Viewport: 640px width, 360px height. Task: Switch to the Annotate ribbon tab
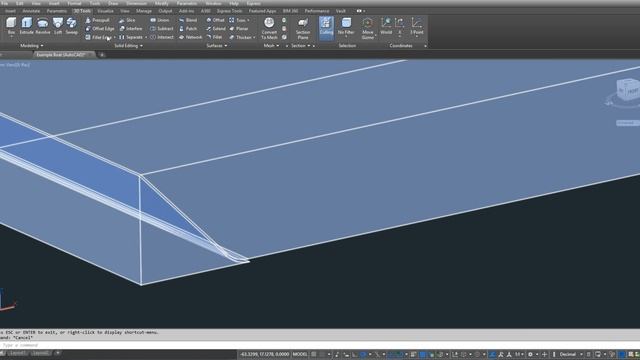click(31, 11)
